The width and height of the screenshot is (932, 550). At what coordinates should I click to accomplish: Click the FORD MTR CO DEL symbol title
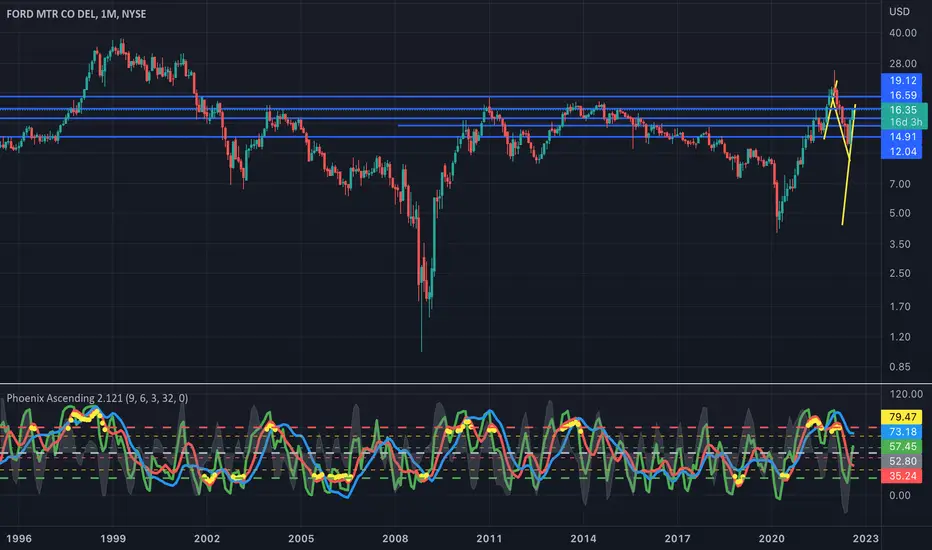click(x=76, y=14)
